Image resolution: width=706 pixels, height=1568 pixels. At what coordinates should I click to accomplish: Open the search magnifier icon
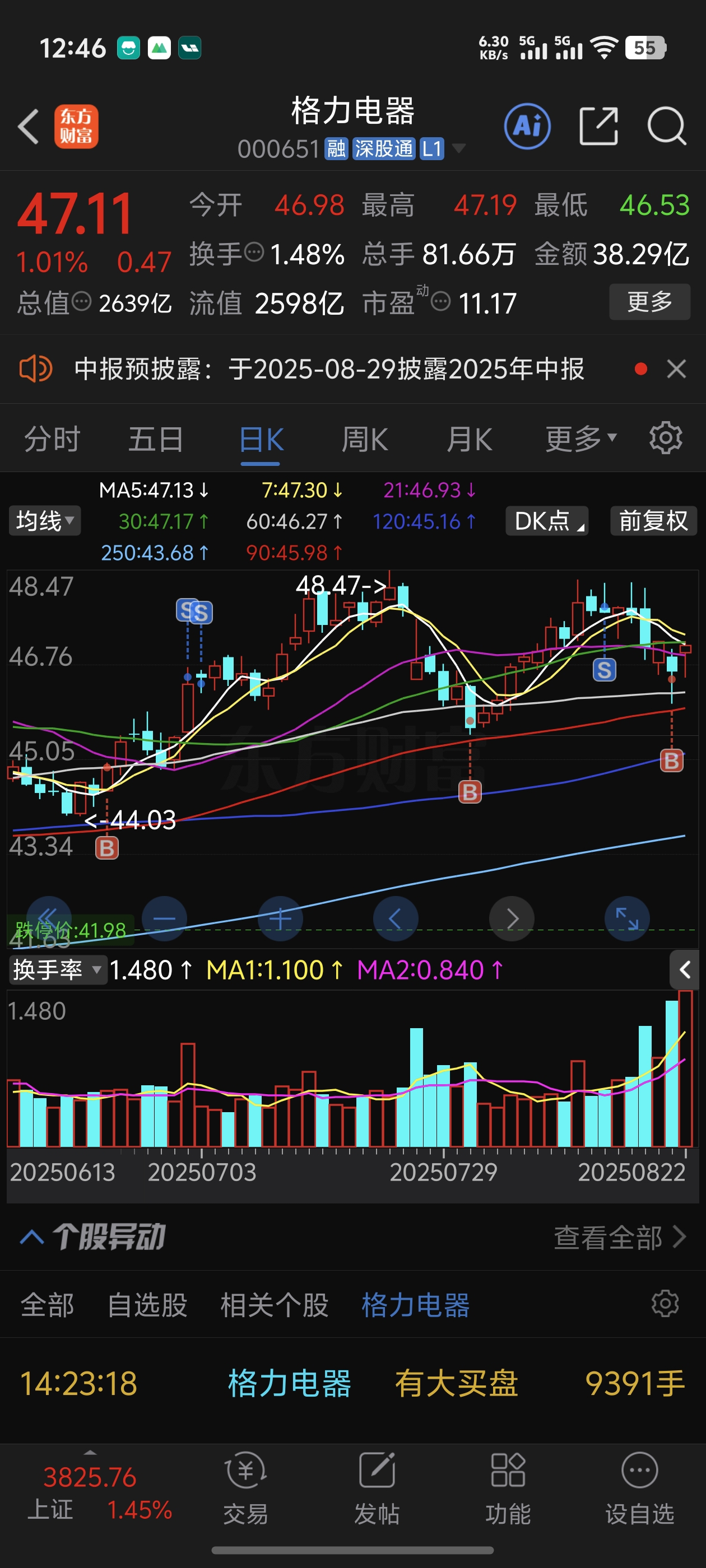tap(666, 127)
